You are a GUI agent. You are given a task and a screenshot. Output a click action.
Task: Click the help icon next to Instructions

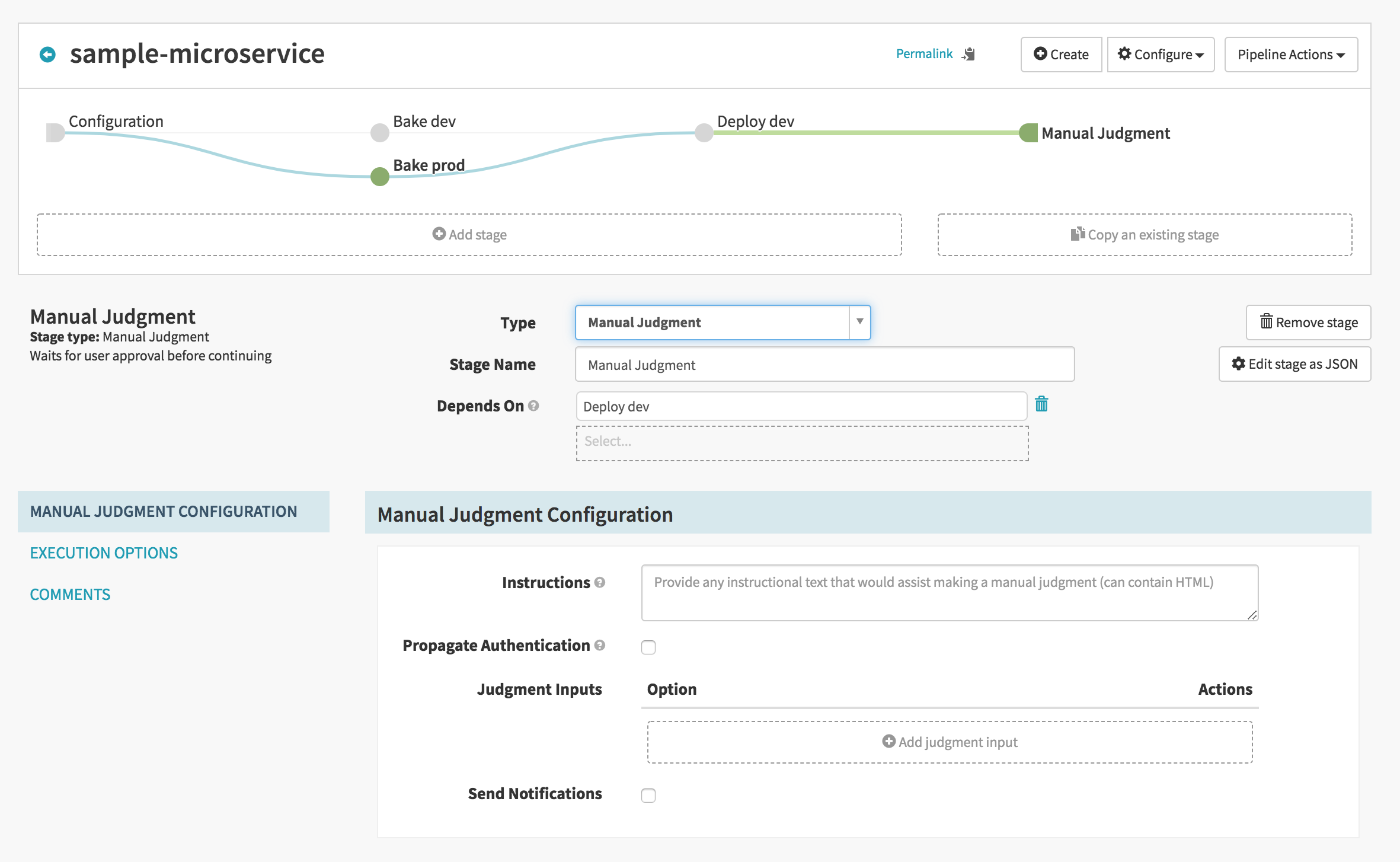tap(600, 583)
